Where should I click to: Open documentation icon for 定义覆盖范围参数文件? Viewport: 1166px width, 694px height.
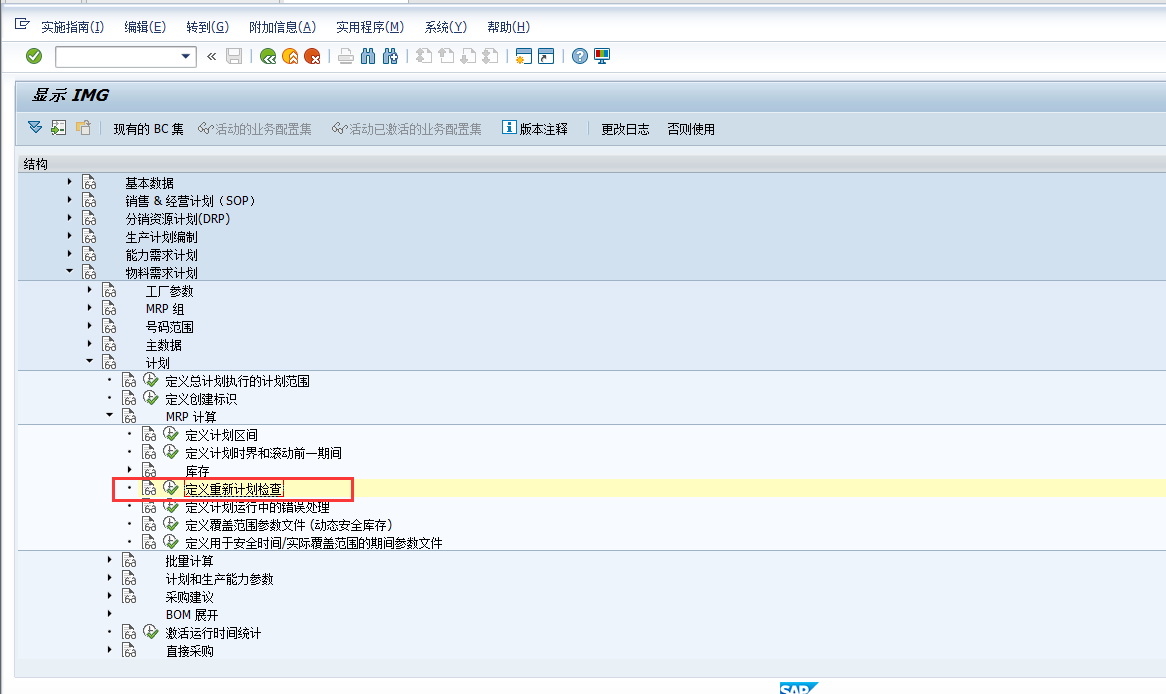[149, 524]
